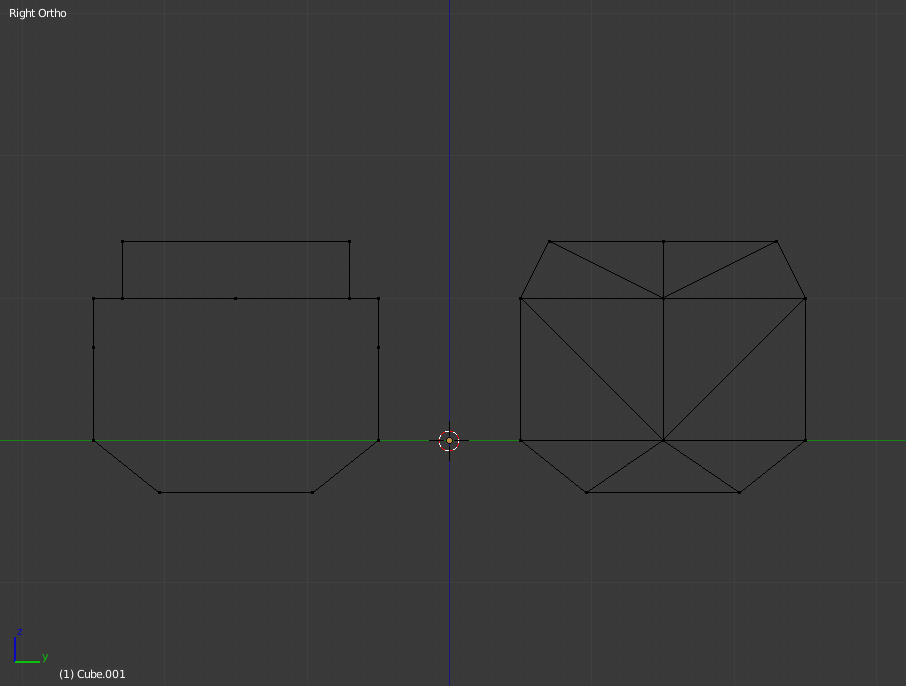The height and width of the screenshot is (686, 906).
Task: Select left mesh's bottom-right base vertex
Action: [313, 492]
